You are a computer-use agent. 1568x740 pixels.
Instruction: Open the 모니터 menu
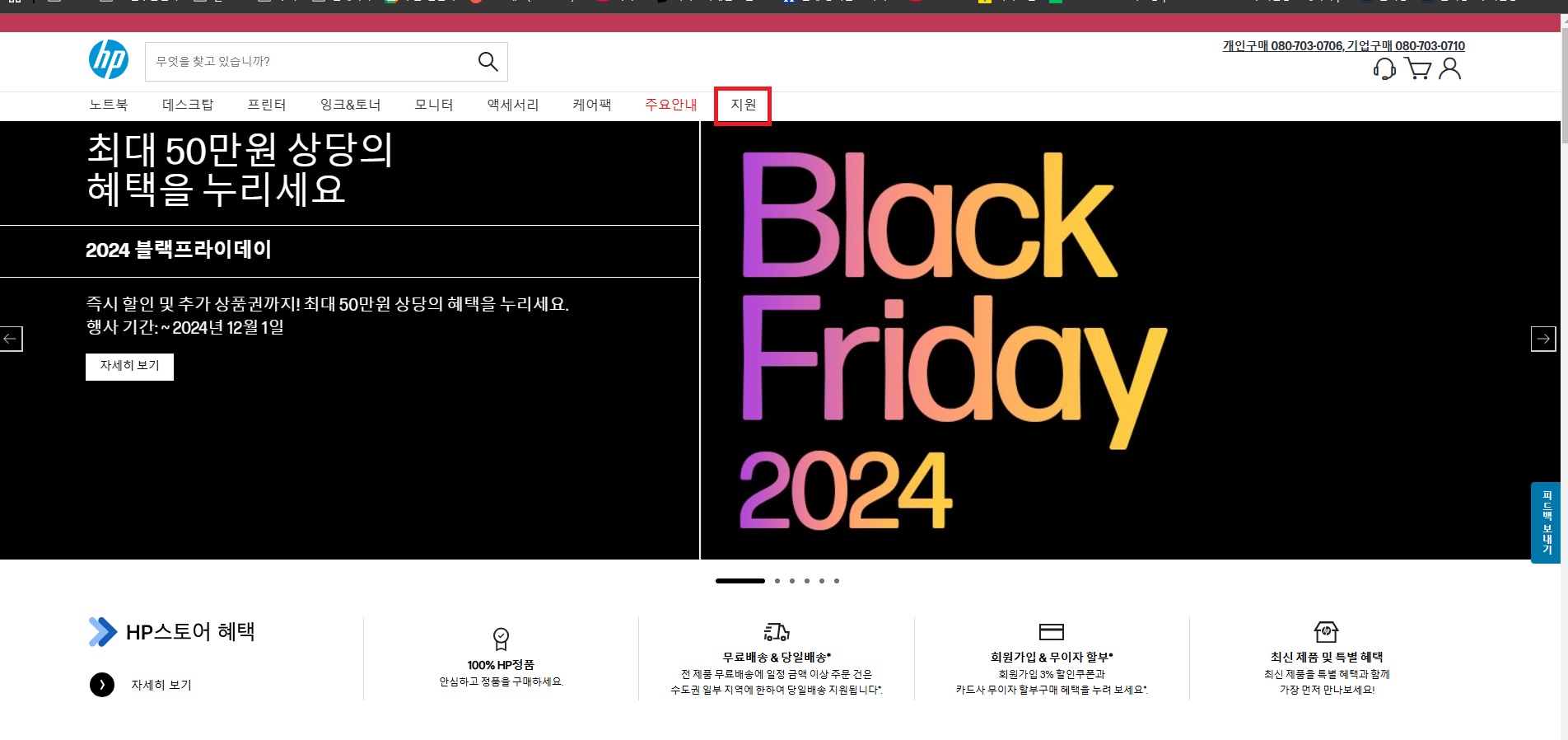(434, 105)
